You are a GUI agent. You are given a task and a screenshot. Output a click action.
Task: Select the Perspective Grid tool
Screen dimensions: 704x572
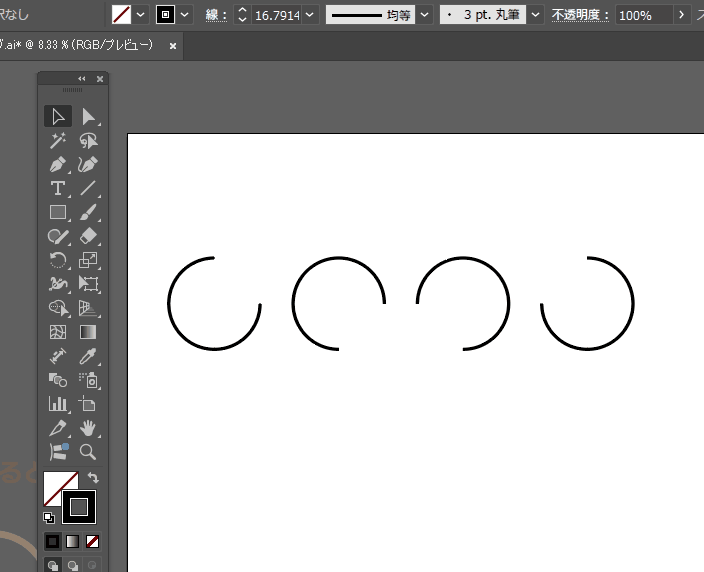click(88, 308)
